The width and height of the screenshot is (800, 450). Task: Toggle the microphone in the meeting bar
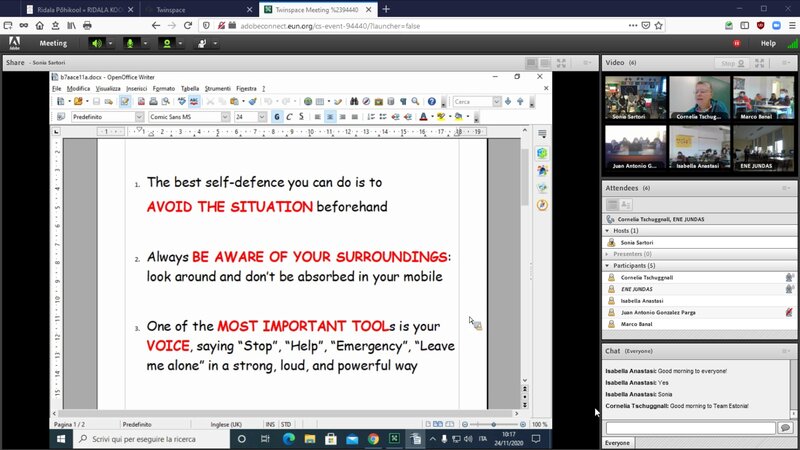129,43
